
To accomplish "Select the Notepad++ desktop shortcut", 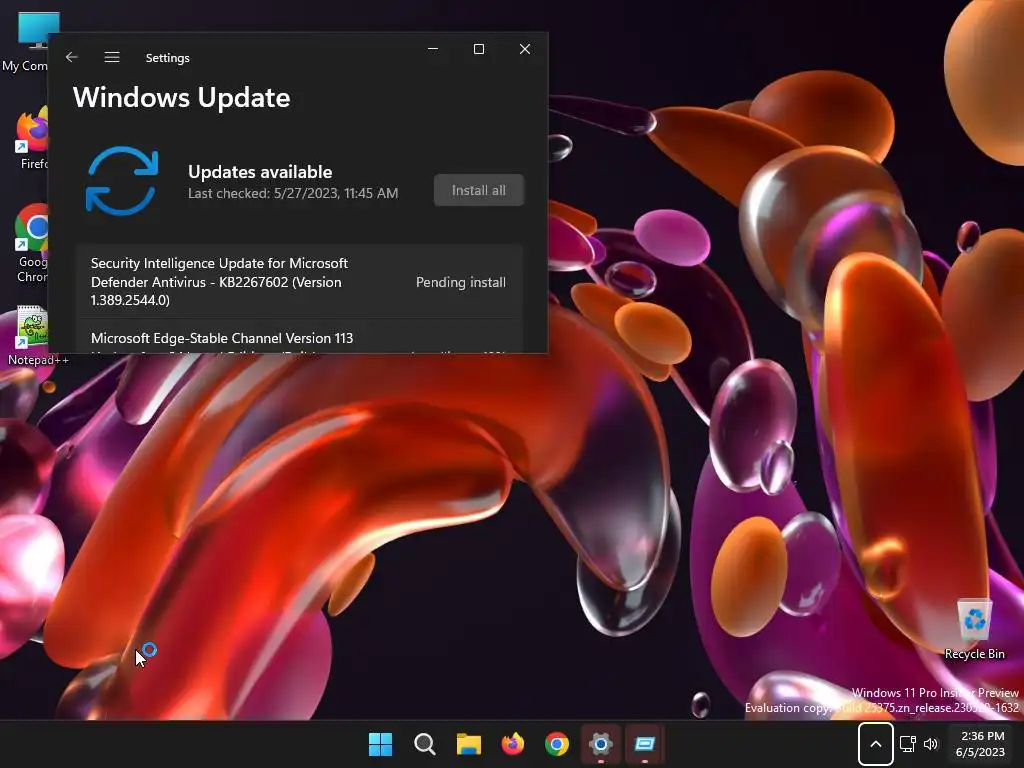I will tap(35, 335).
